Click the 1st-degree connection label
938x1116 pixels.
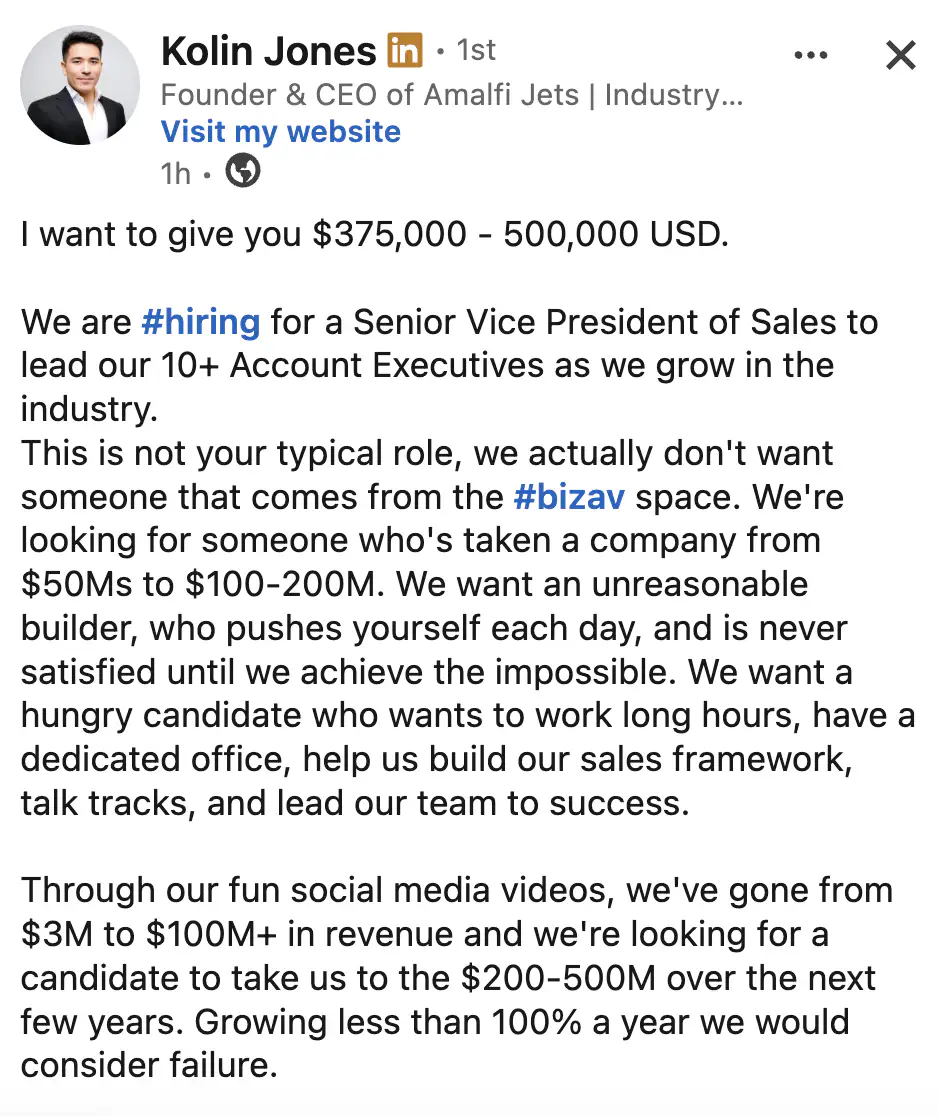pos(476,50)
